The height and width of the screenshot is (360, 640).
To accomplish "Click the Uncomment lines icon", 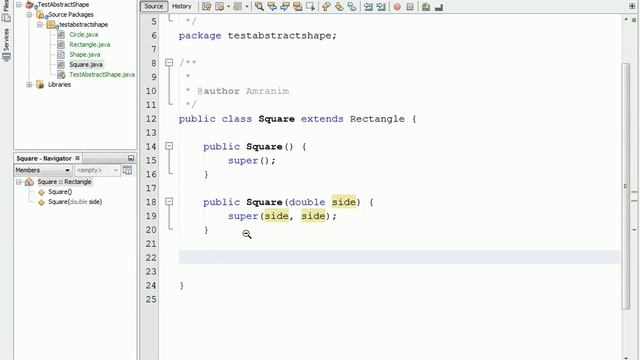I will click(x=439, y=7).
